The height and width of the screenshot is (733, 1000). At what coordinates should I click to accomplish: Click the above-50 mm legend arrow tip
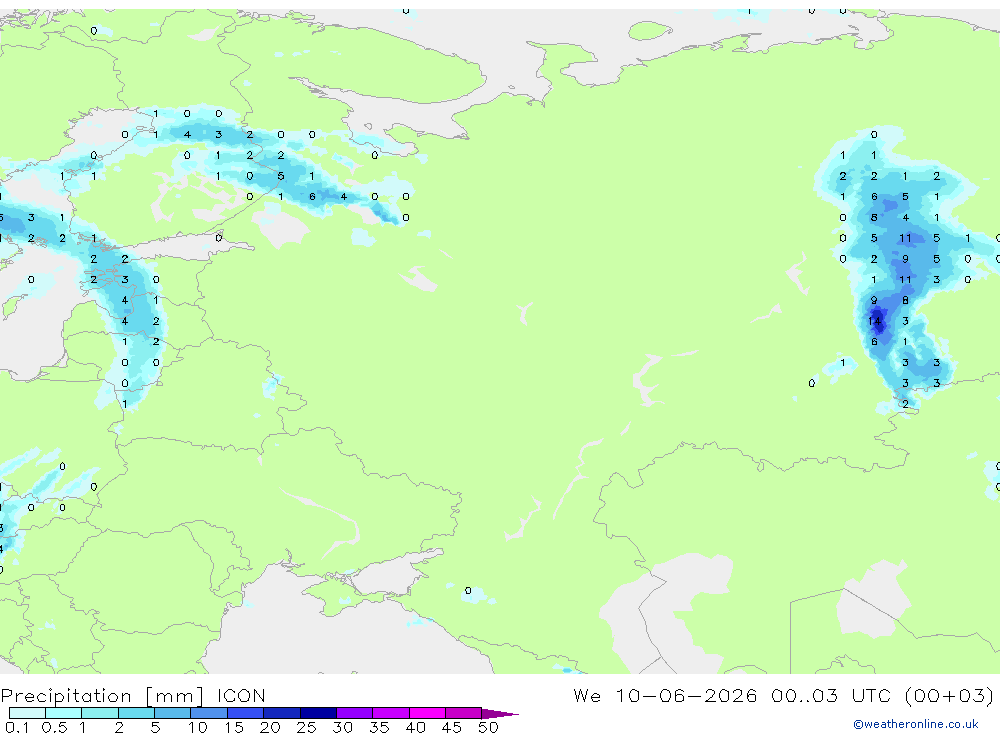(500, 713)
